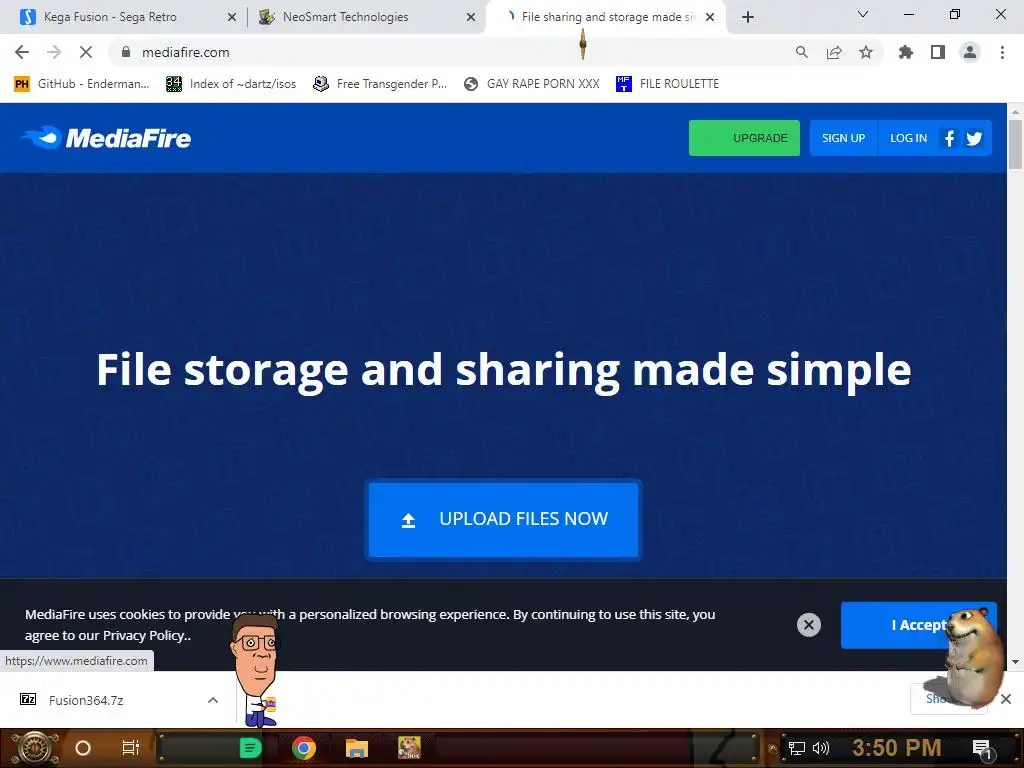Click the green UPGRADE button

pyautogui.click(x=744, y=138)
